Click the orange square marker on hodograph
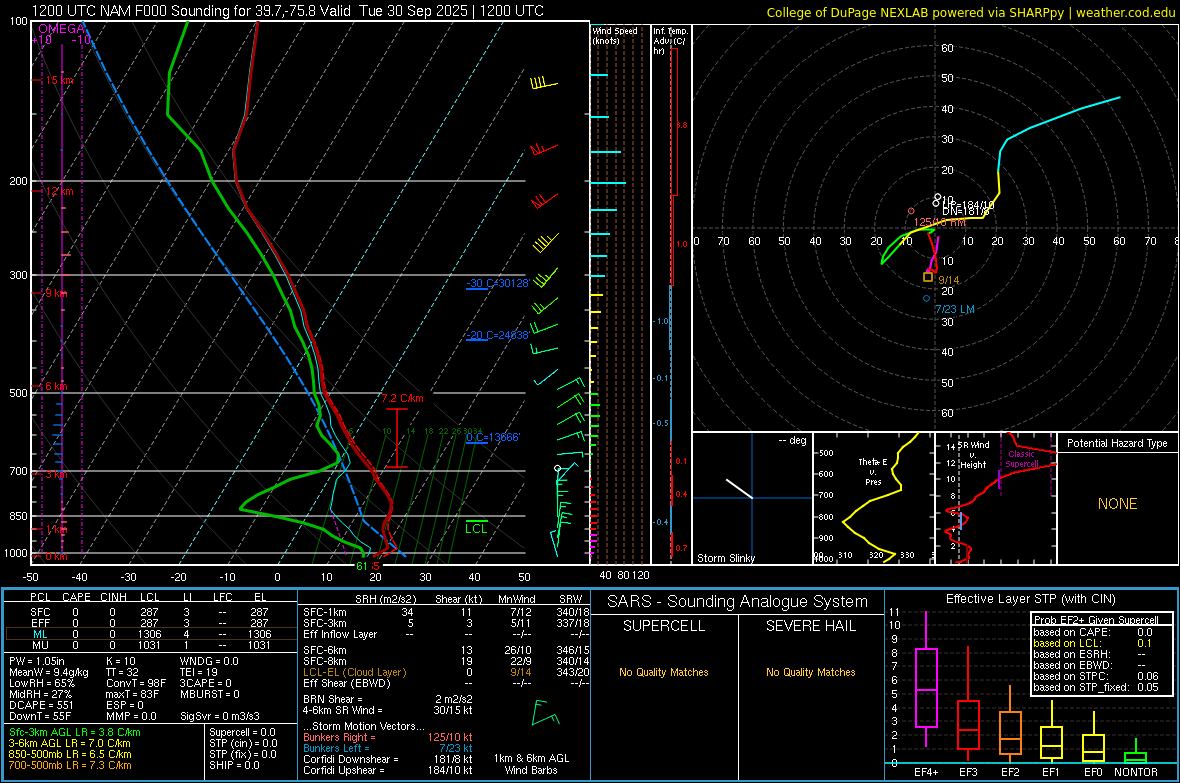 (x=928, y=278)
